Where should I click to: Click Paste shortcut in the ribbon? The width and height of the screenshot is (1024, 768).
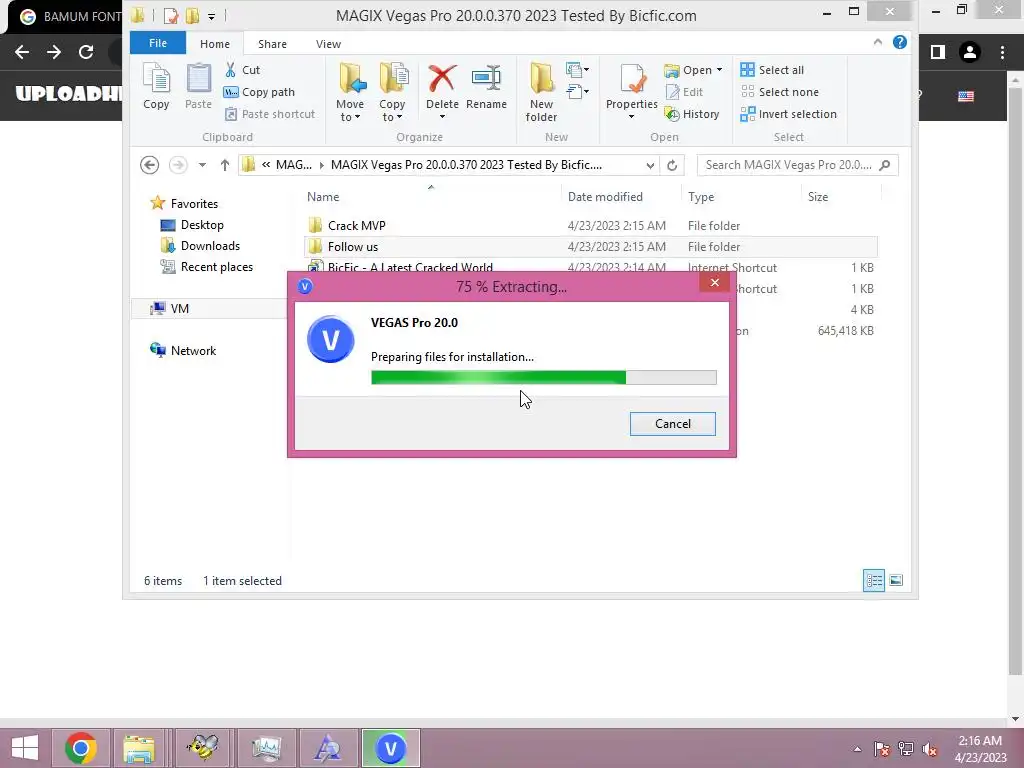pos(270,114)
